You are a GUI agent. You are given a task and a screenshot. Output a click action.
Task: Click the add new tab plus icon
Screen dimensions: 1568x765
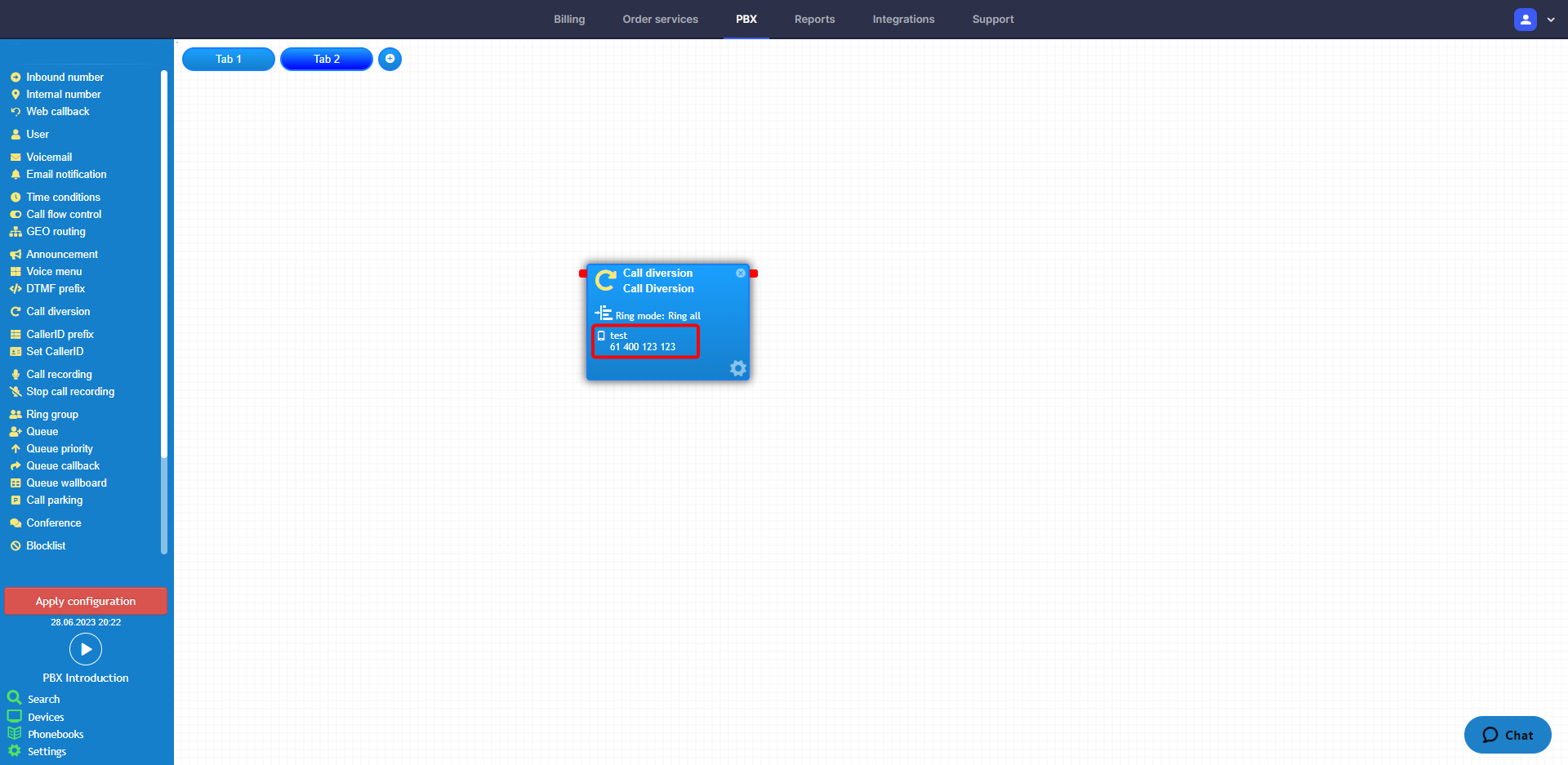tap(390, 59)
